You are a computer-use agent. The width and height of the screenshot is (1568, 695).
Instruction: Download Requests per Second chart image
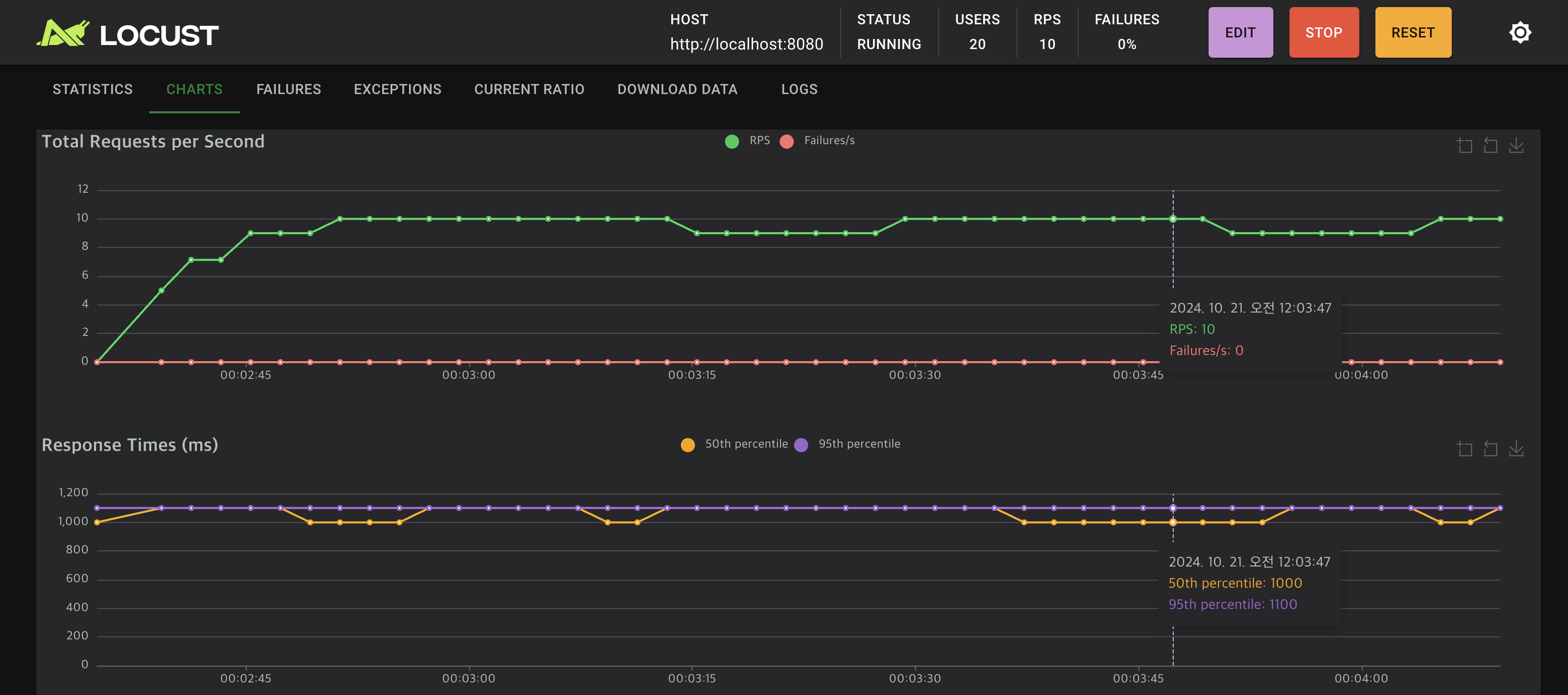click(1515, 145)
